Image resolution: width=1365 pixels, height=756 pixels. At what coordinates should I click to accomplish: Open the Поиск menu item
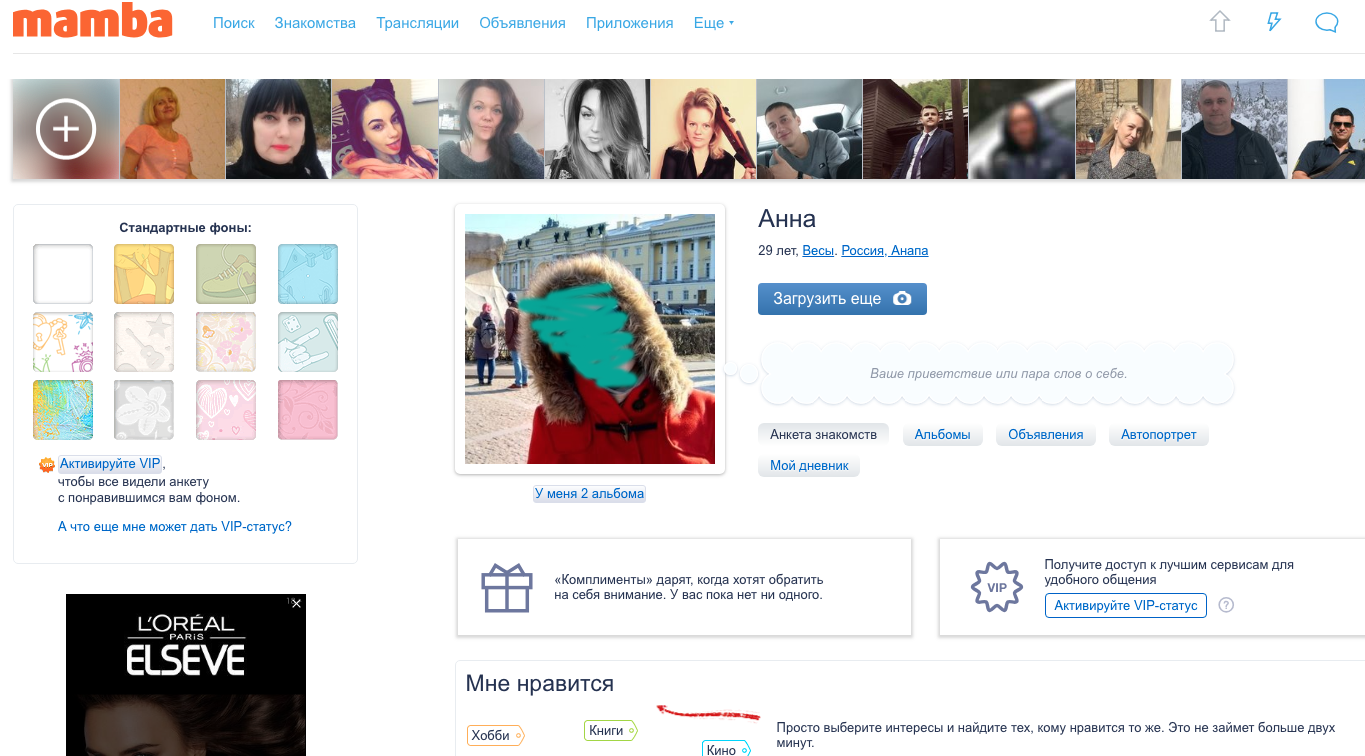pyautogui.click(x=234, y=23)
